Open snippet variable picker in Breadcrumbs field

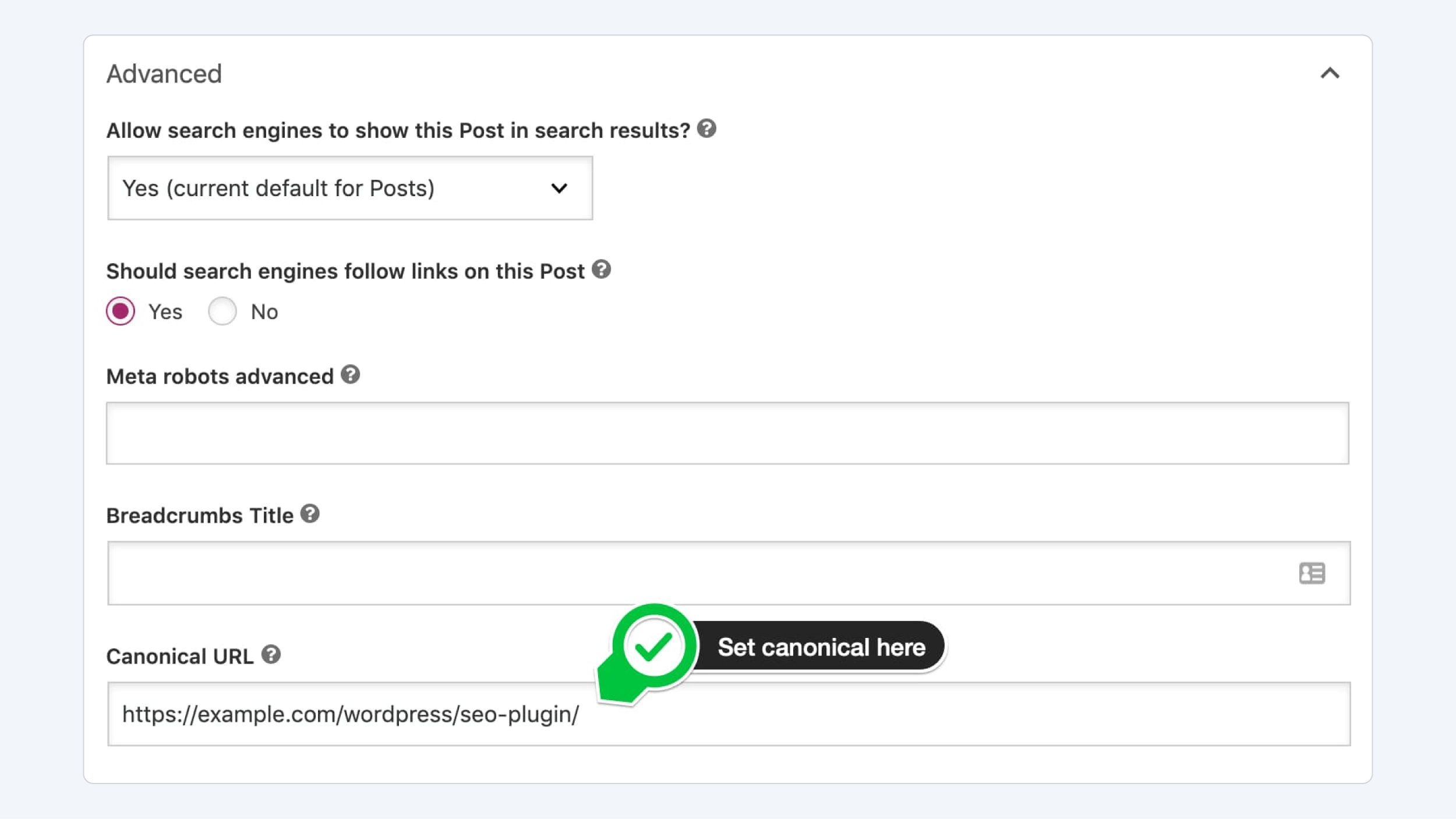(x=1313, y=573)
